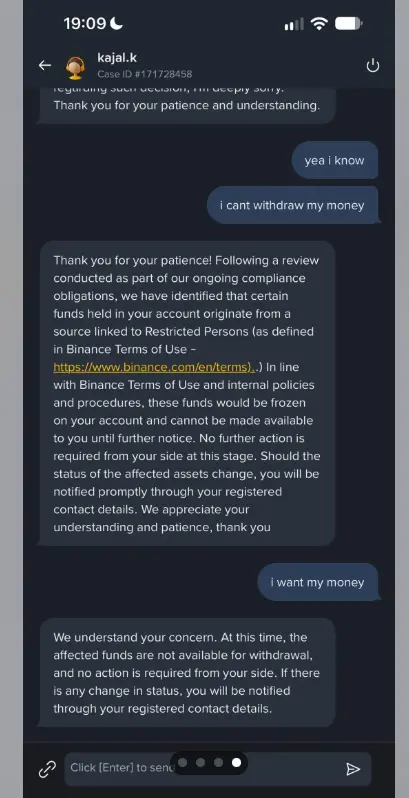This screenshot has height=798, width=409.
Task: Select the third page indicator dot
Action: click(x=218, y=762)
